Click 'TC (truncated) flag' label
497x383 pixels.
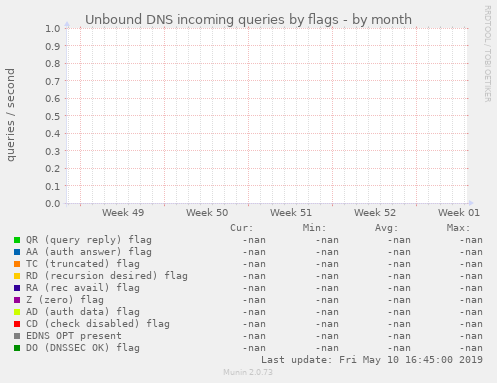[83, 264]
